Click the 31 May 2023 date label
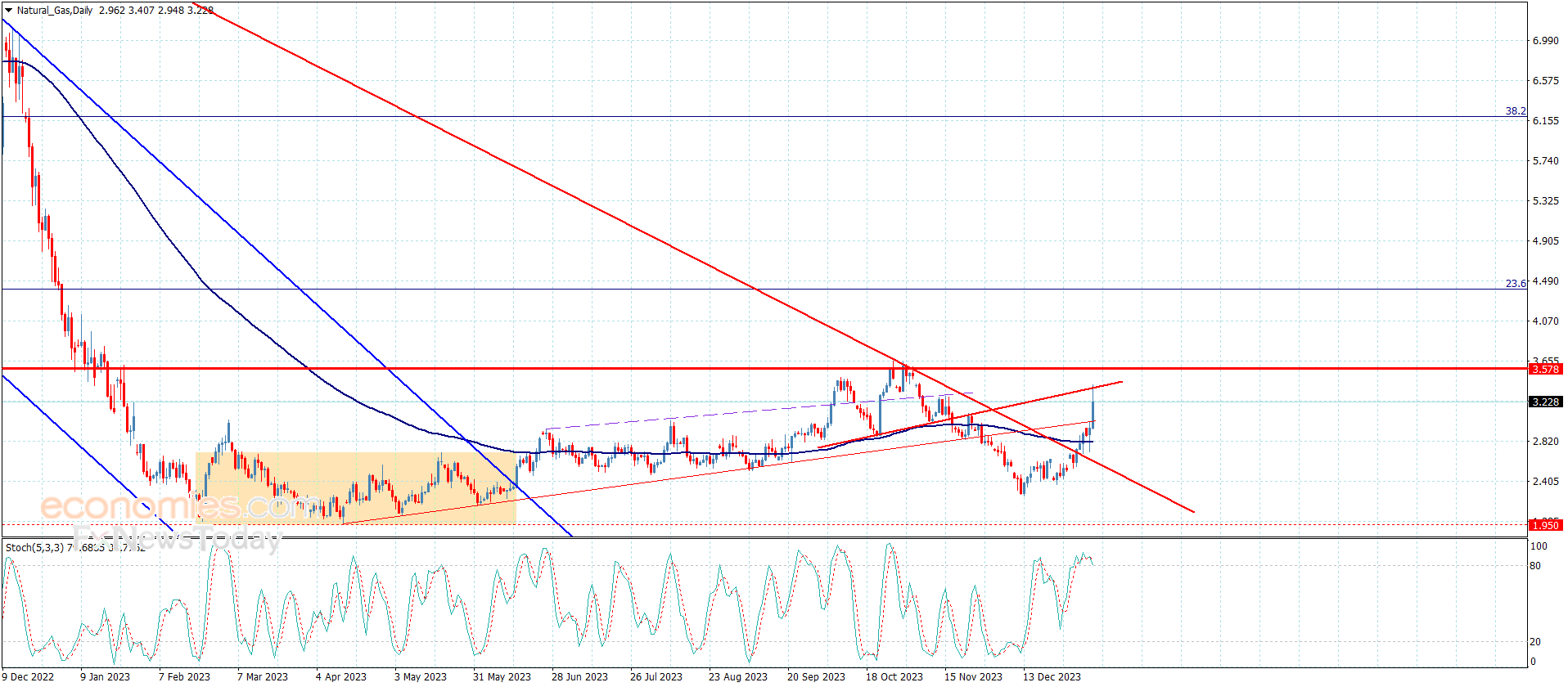This screenshot has height=687, width=1568. (x=502, y=676)
